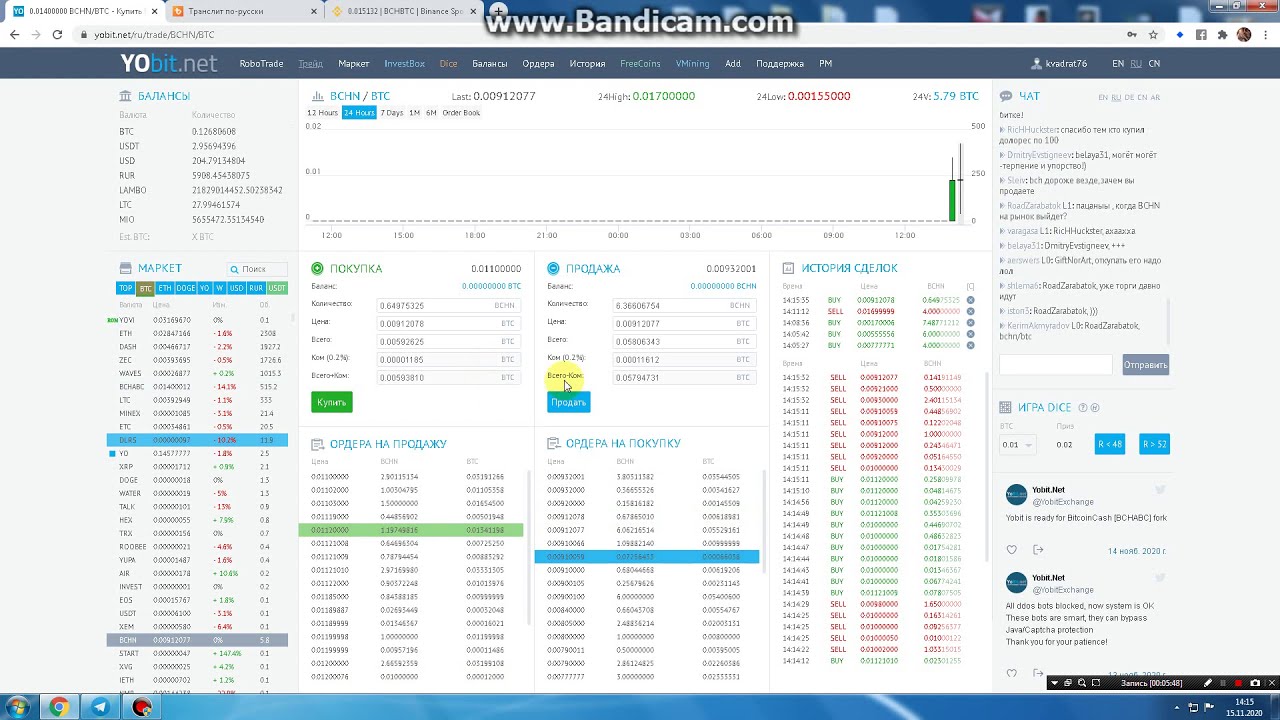
Task: Select the TOP market filter tab
Action: point(126,289)
